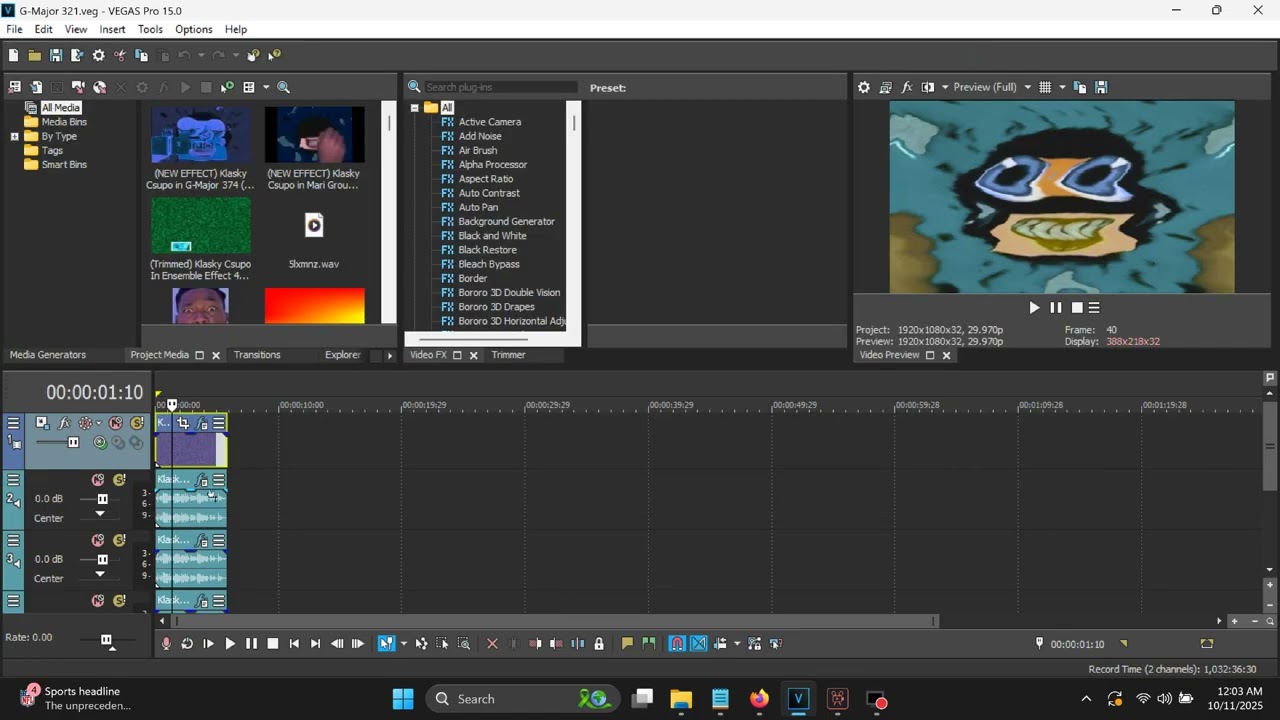This screenshot has width=1280, height=720.
Task: Open Track FX on video track 1
Action: [65, 423]
